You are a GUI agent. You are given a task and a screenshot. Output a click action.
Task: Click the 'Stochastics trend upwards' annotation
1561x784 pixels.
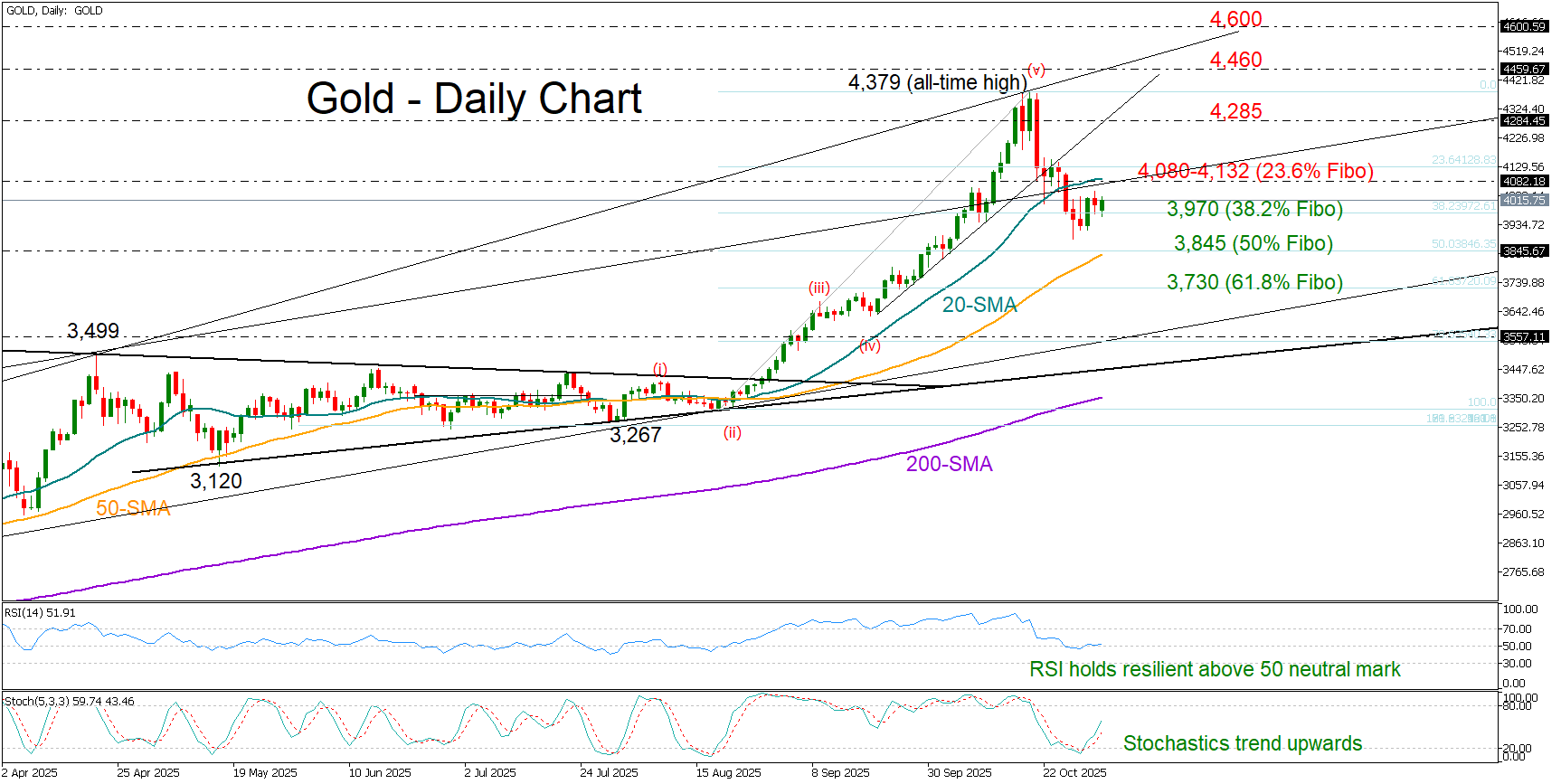pos(1242,743)
